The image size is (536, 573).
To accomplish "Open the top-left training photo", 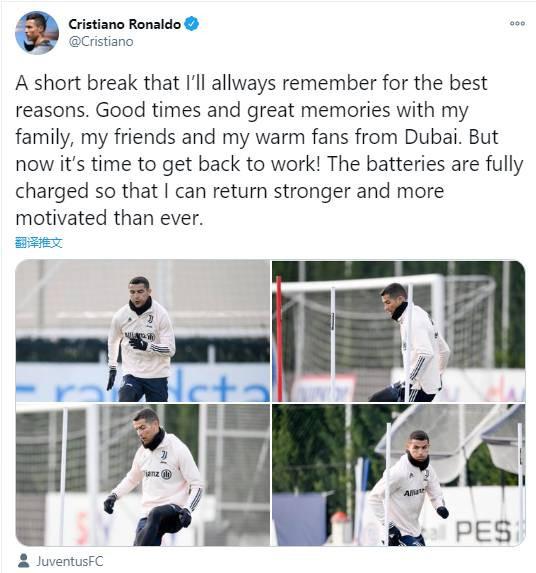I will (143, 331).
